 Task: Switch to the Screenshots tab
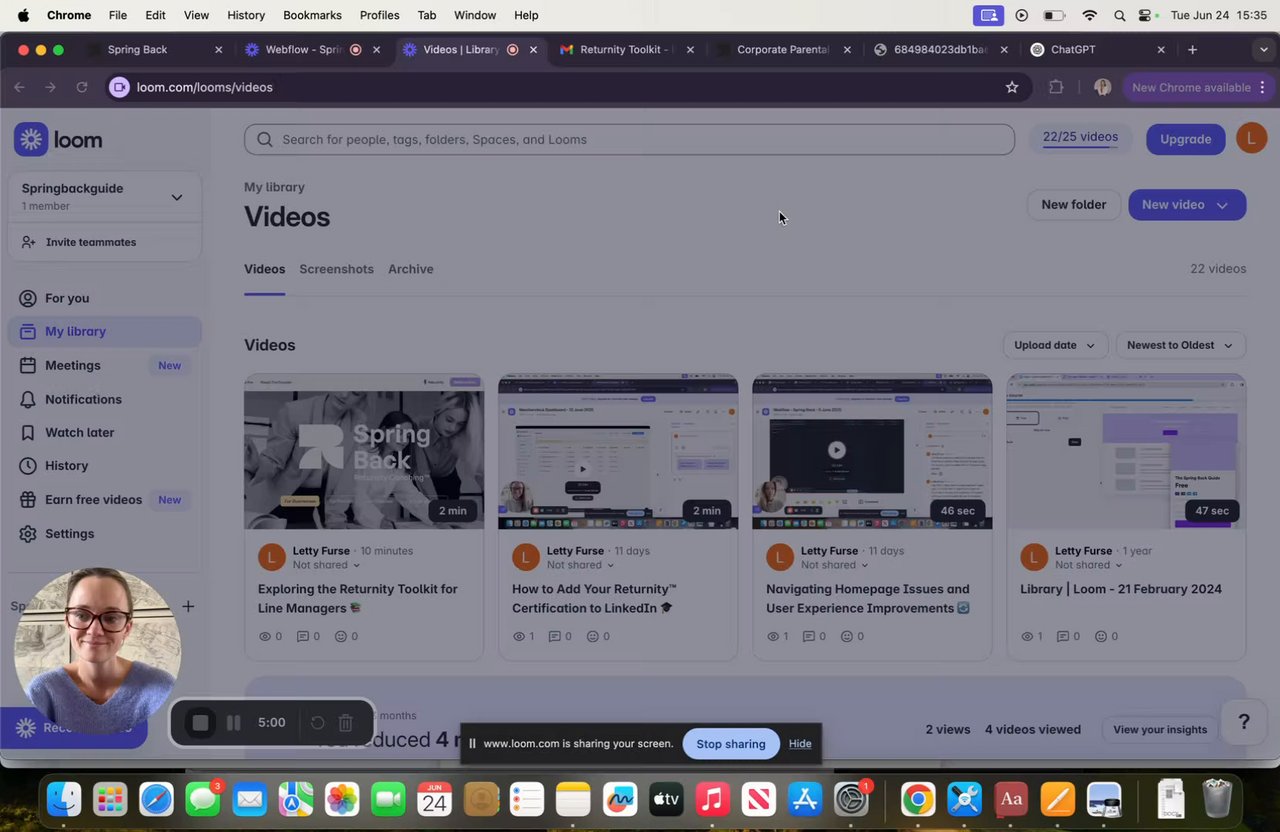(336, 269)
